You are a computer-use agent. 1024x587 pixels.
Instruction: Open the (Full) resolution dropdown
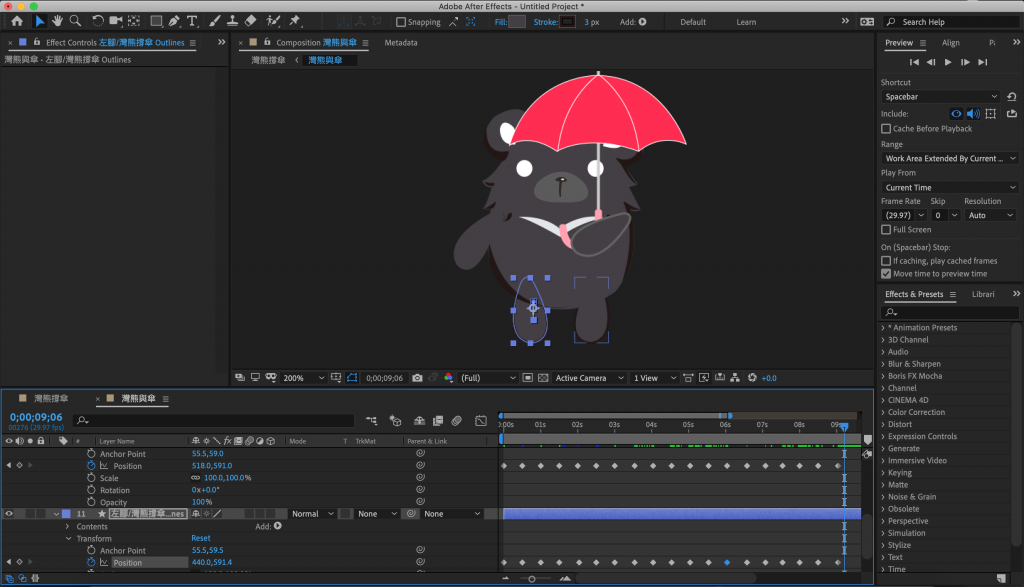pyautogui.click(x=488, y=378)
